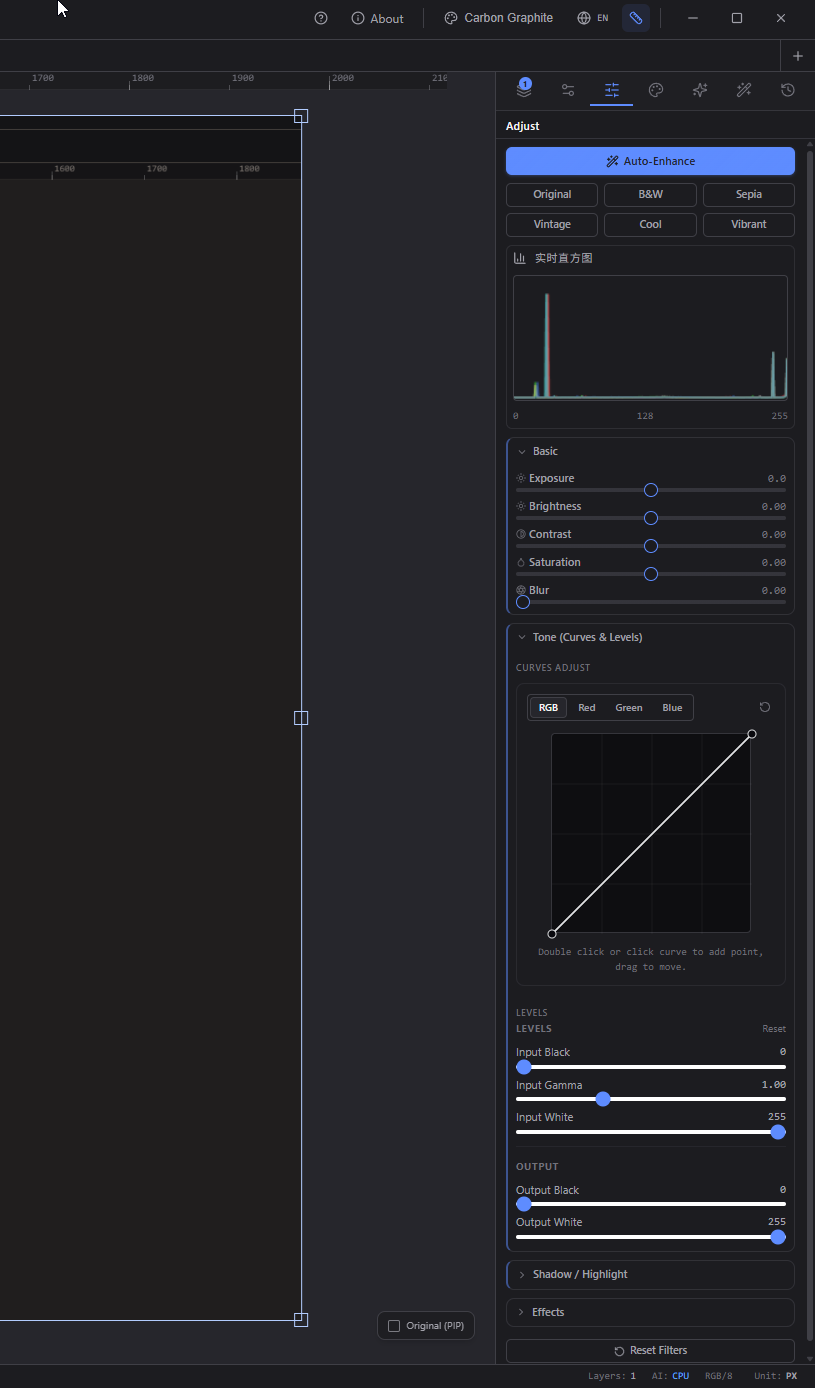The height and width of the screenshot is (1388, 815).
Task: Reset the curve with the undo icon
Action: [765, 707]
